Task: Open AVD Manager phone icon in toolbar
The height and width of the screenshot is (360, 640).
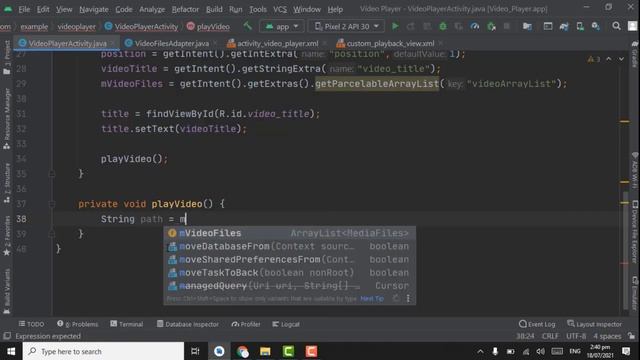Action: click(x=580, y=27)
